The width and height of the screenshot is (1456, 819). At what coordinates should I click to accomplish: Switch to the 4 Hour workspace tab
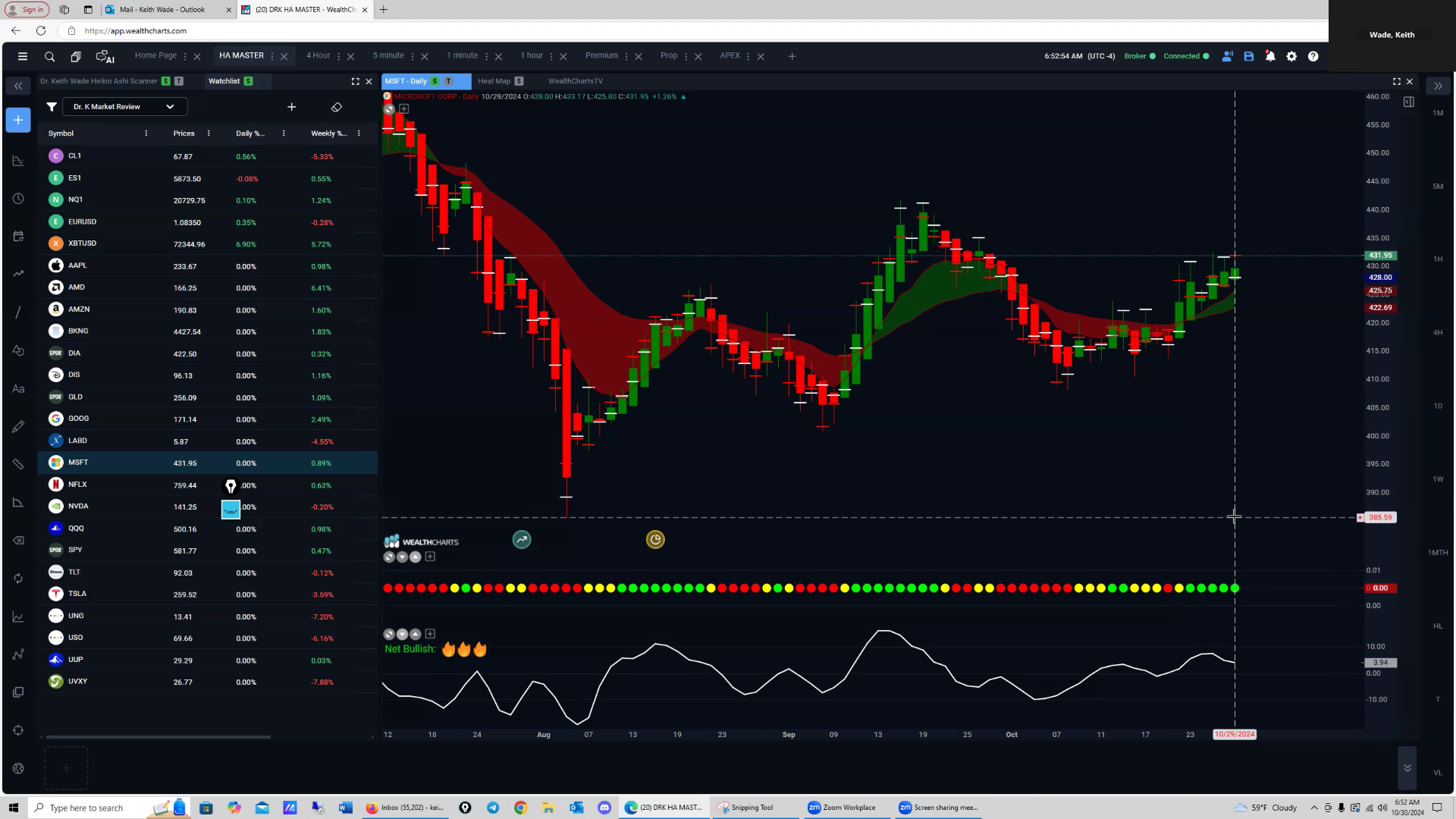click(x=318, y=55)
